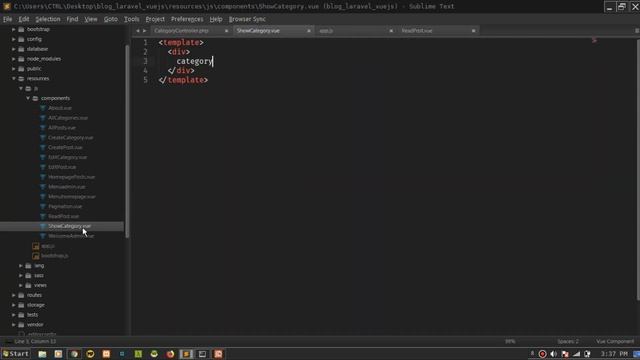Open the Find menu
Viewport: 640px width, 360px height.
click(x=72, y=19)
